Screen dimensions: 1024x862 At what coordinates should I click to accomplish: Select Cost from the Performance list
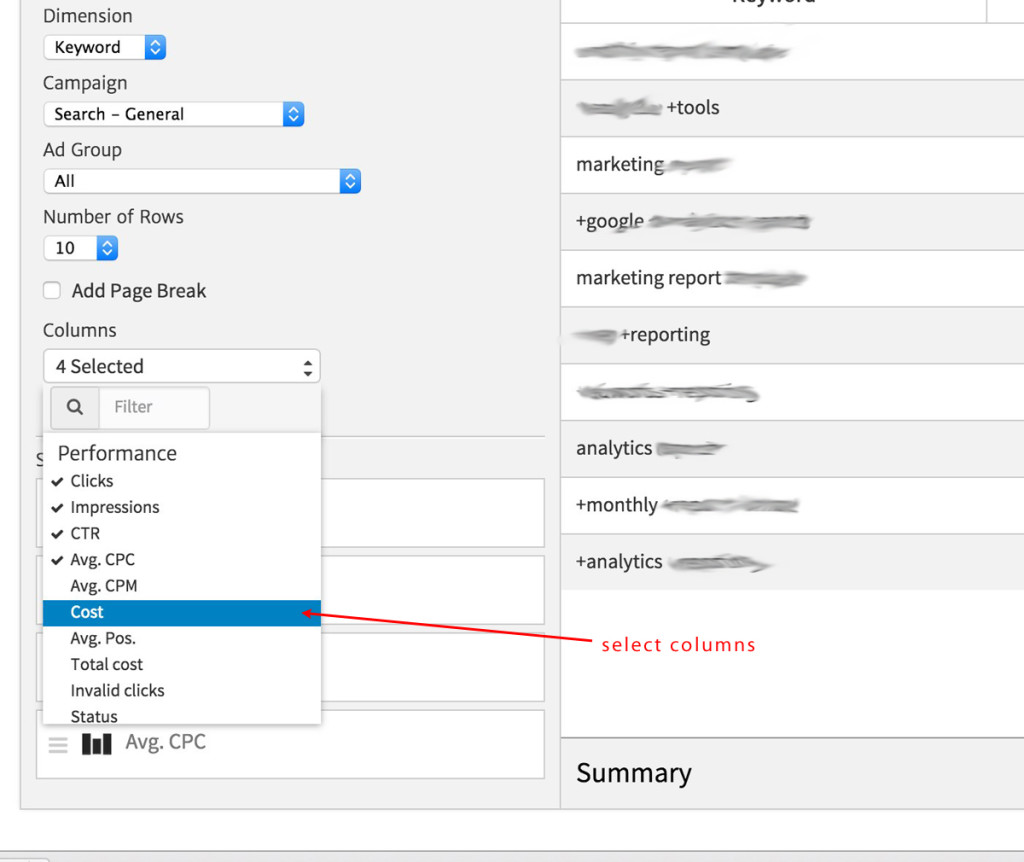(x=87, y=612)
